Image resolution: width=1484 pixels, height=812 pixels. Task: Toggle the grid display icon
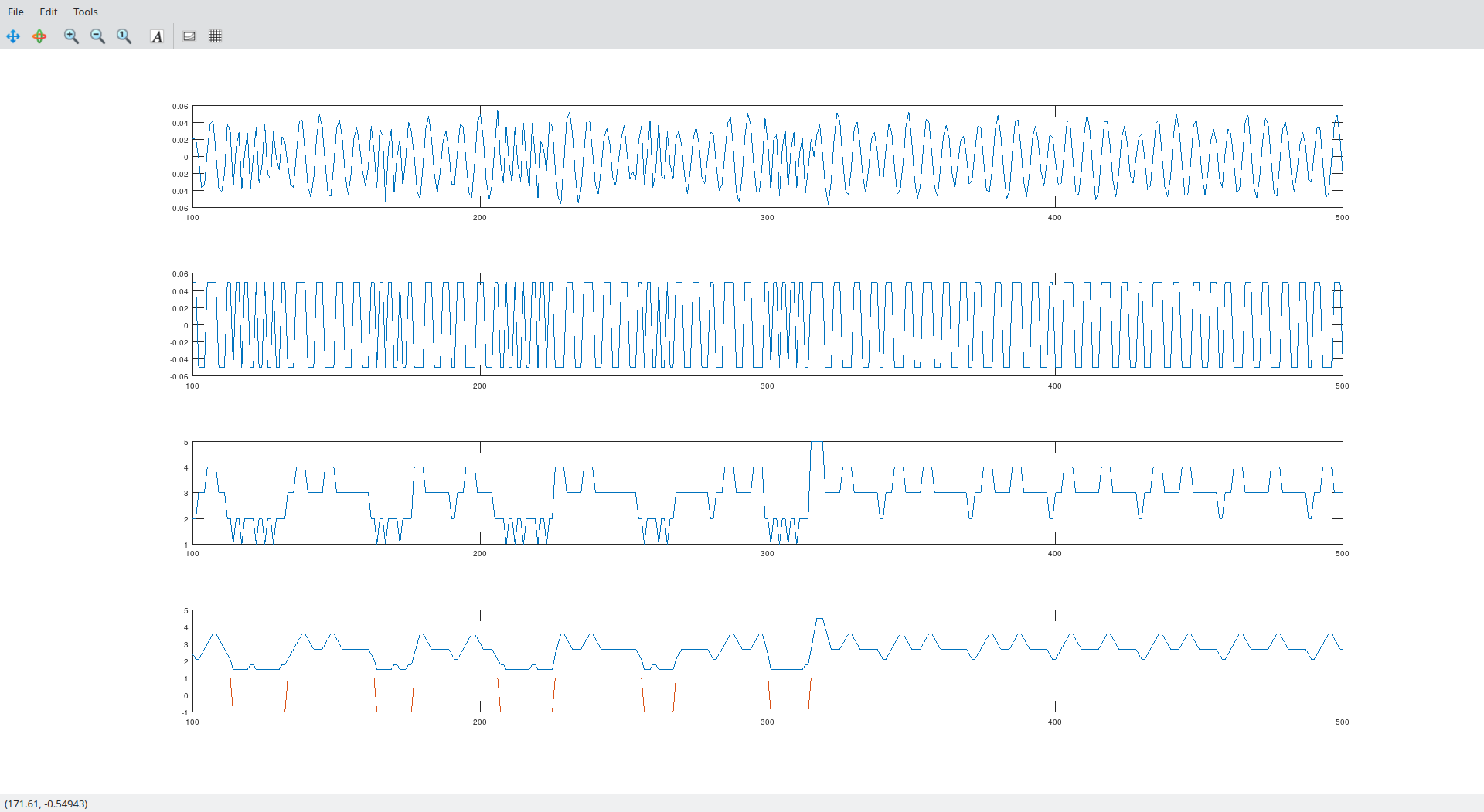click(216, 36)
